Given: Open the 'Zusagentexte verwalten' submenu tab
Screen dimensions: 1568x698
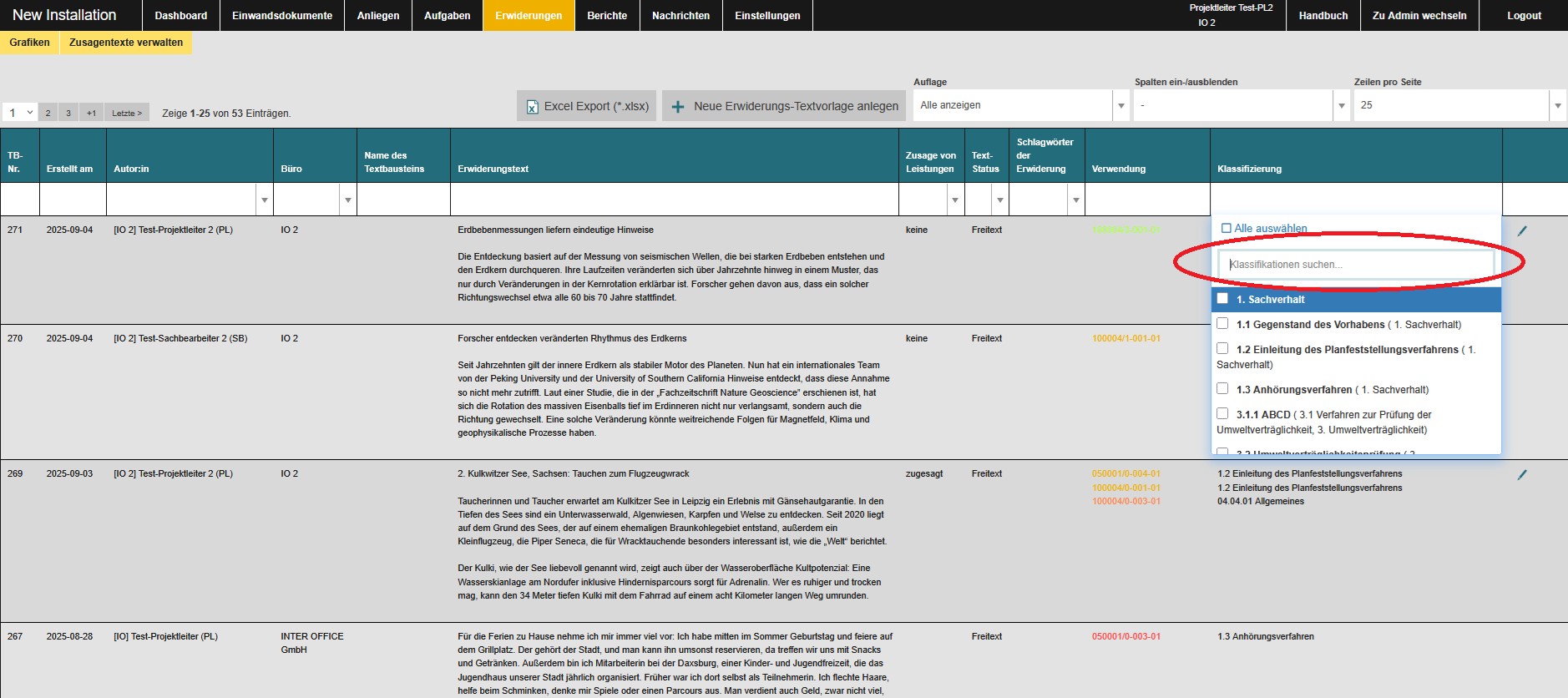Looking at the screenshot, I should [126, 43].
